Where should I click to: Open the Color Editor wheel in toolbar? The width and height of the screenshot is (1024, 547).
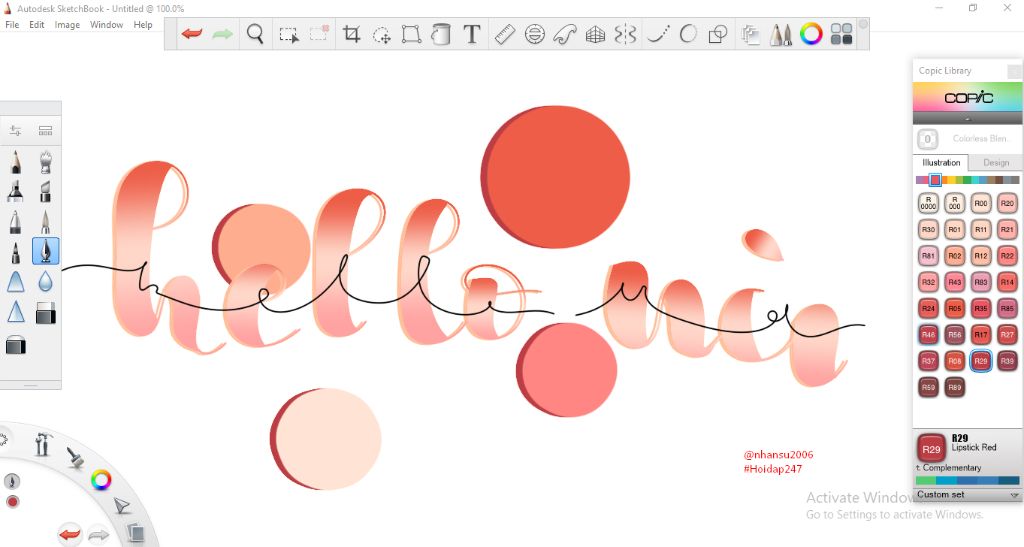pyautogui.click(x=811, y=33)
